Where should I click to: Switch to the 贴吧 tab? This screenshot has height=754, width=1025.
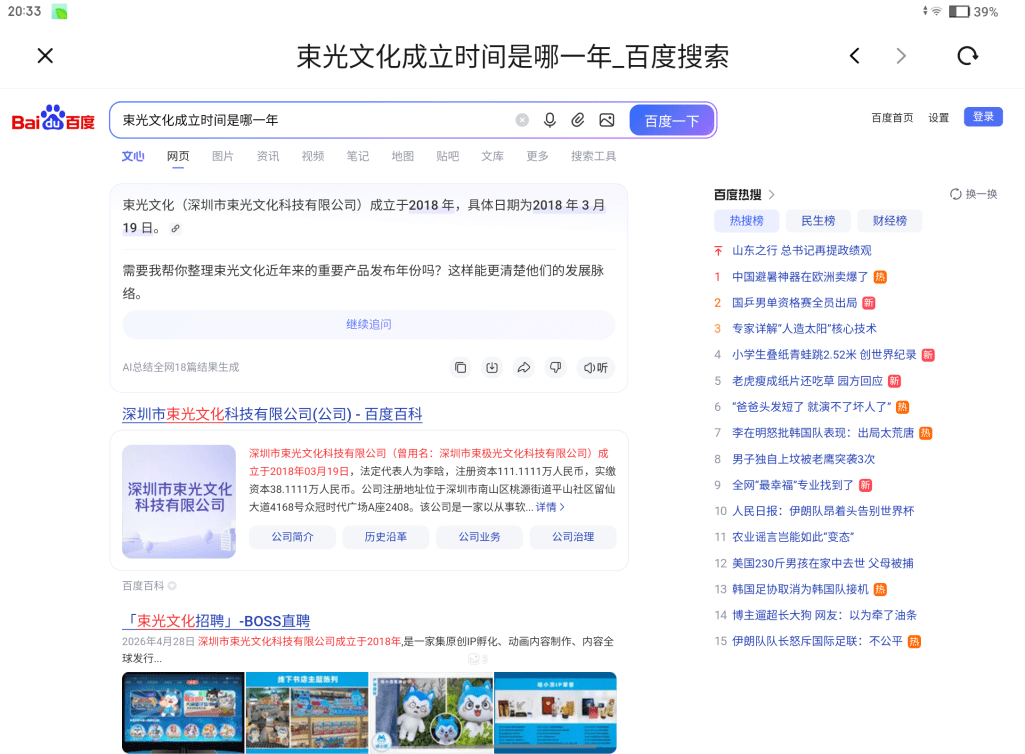tap(448, 156)
